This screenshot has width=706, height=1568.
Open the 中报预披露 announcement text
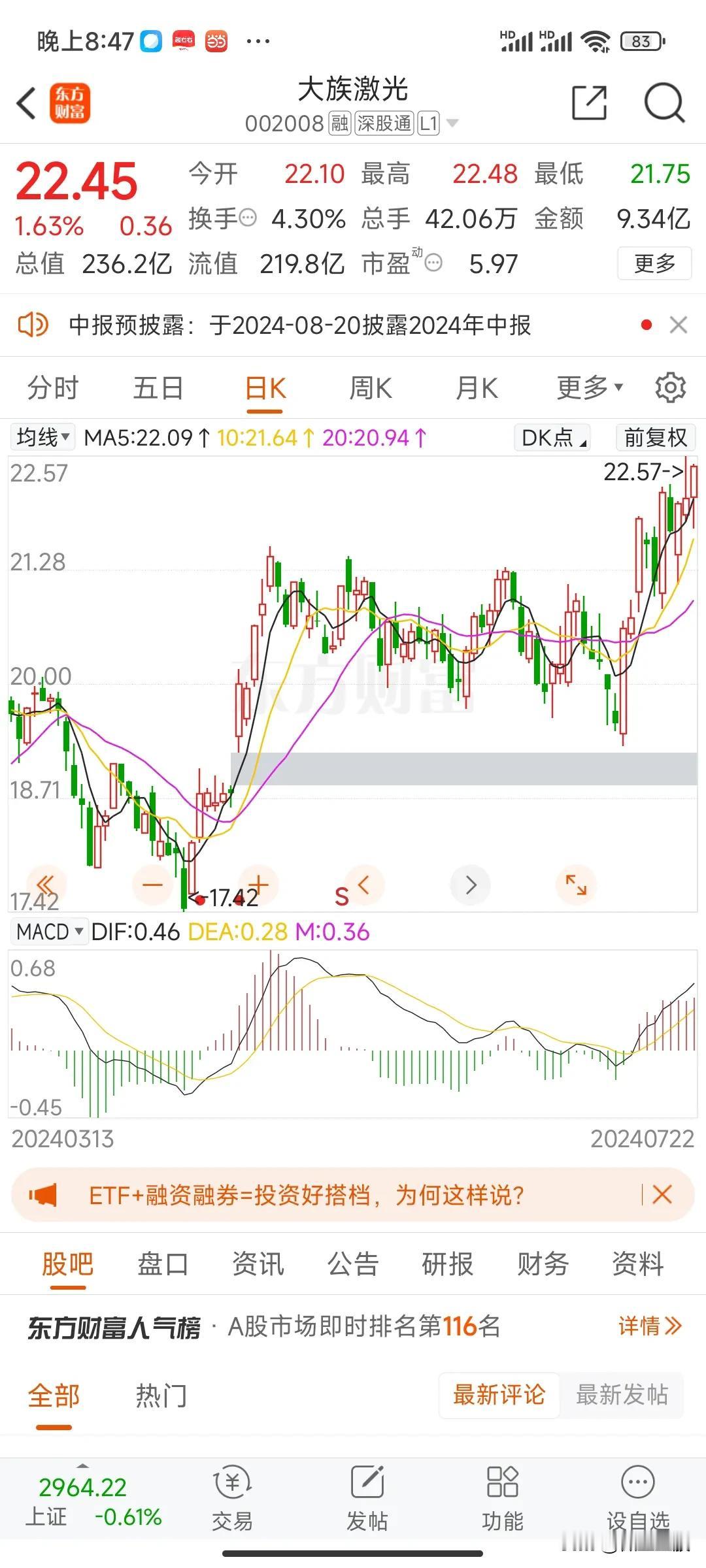tap(300, 325)
